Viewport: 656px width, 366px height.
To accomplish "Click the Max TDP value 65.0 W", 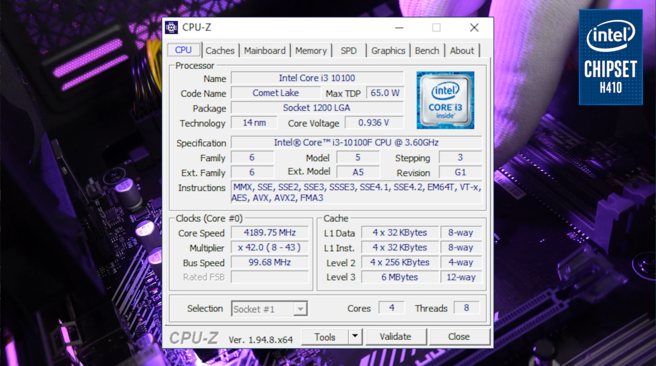I will tap(385, 93).
